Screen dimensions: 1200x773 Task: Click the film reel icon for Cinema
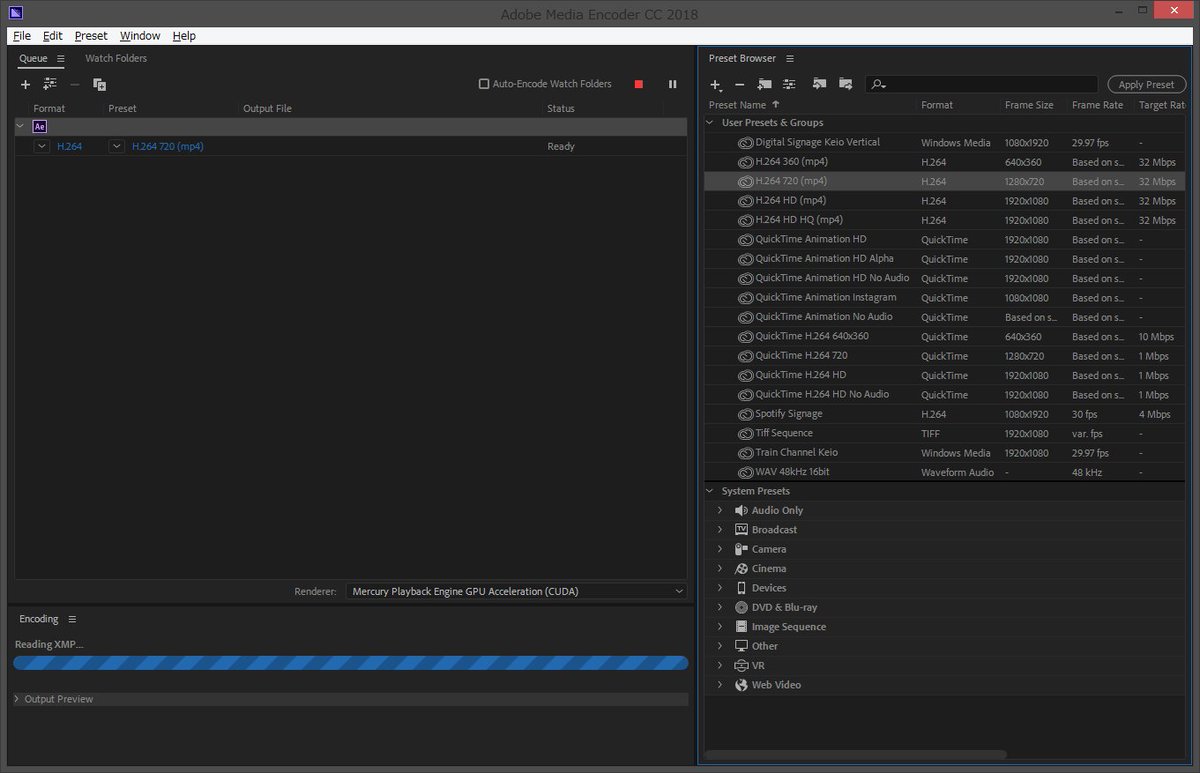[x=741, y=569]
